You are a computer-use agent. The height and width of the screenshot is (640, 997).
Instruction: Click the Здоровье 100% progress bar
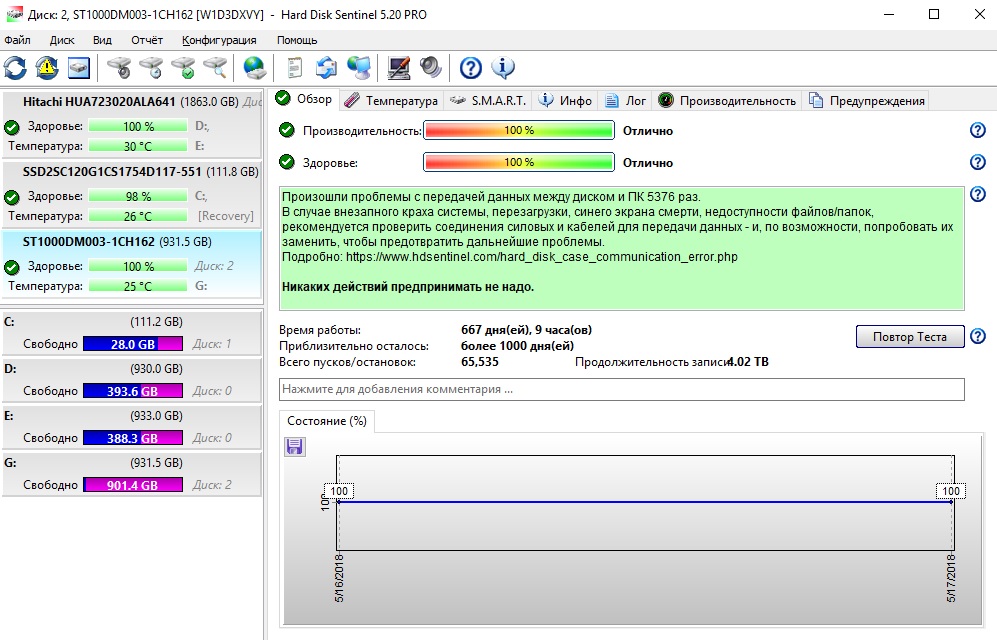tap(518, 163)
